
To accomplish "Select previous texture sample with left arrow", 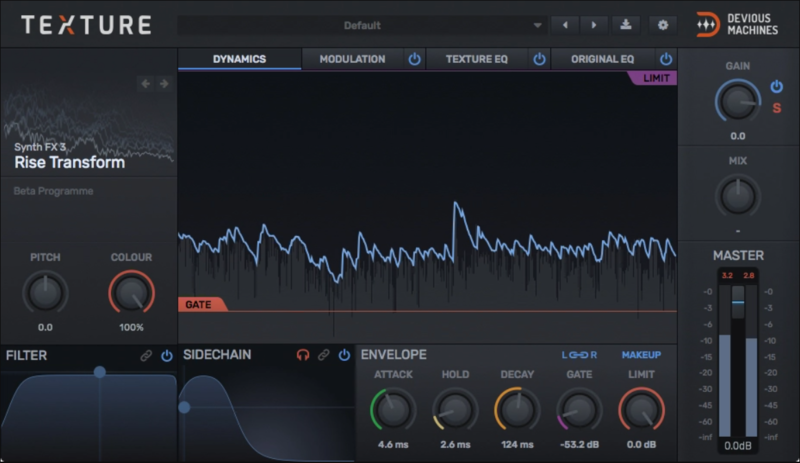I will [146, 84].
